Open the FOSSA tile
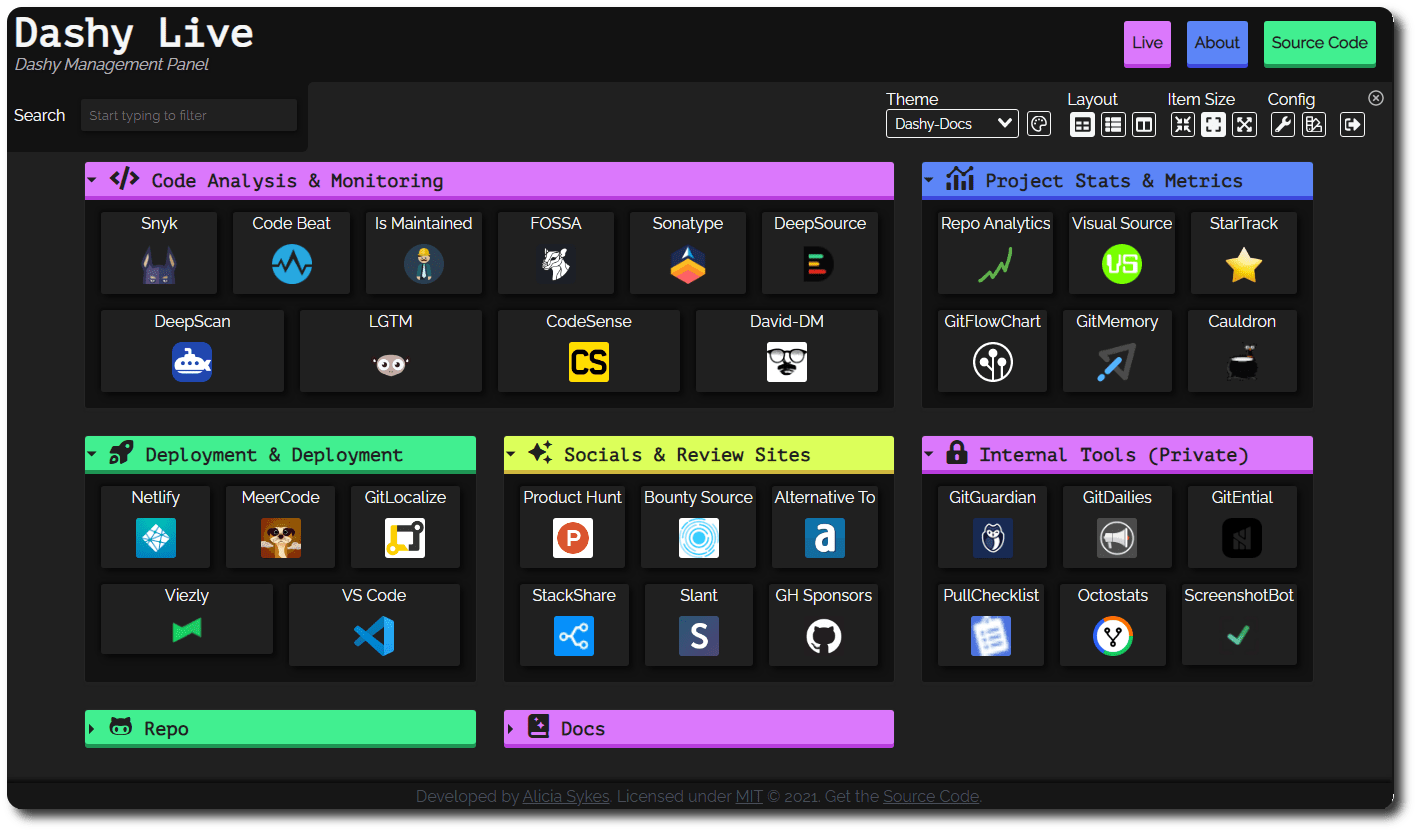 [x=556, y=252]
